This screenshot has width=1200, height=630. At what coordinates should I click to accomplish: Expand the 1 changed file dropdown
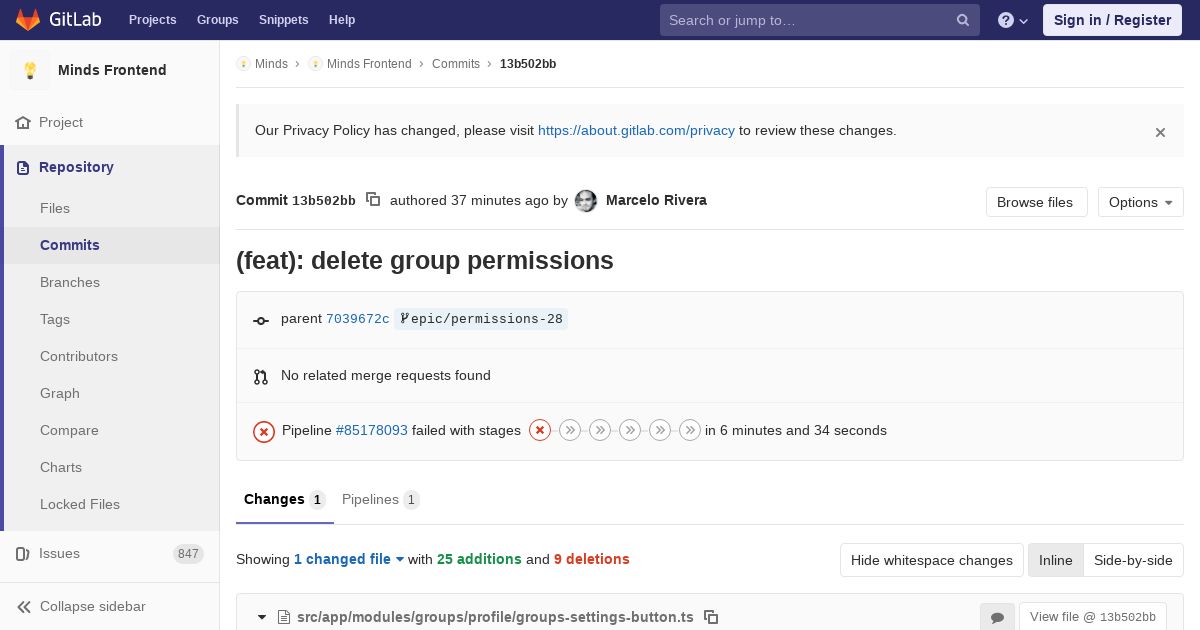pos(349,559)
